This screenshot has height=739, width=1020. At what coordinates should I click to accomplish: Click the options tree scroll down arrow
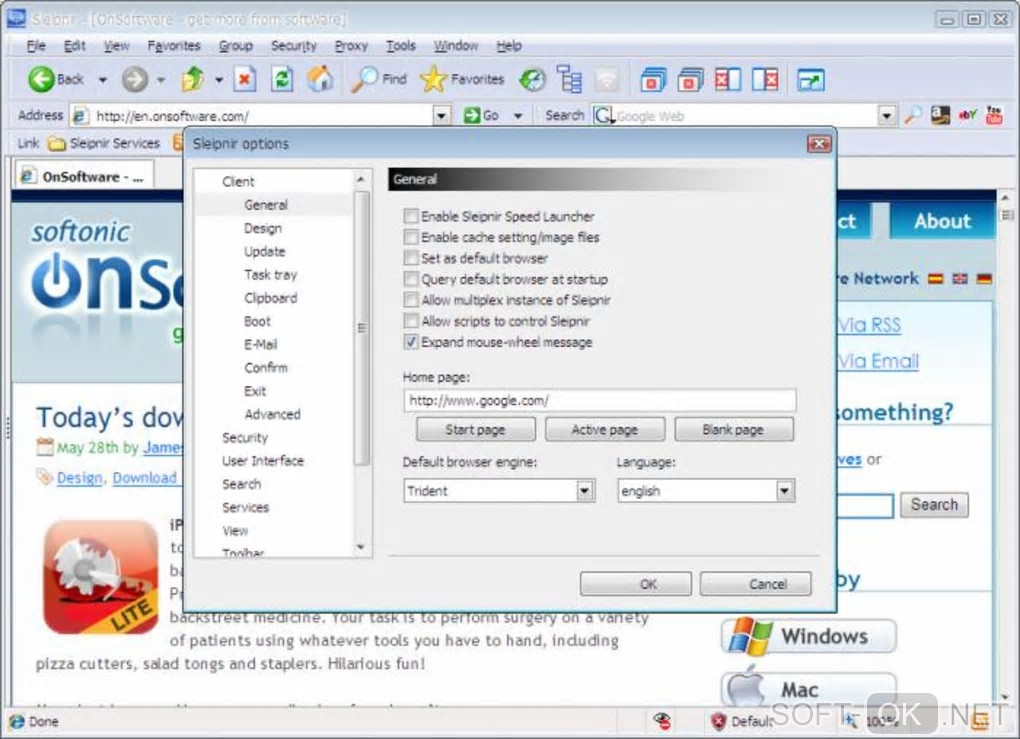click(x=362, y=548)
